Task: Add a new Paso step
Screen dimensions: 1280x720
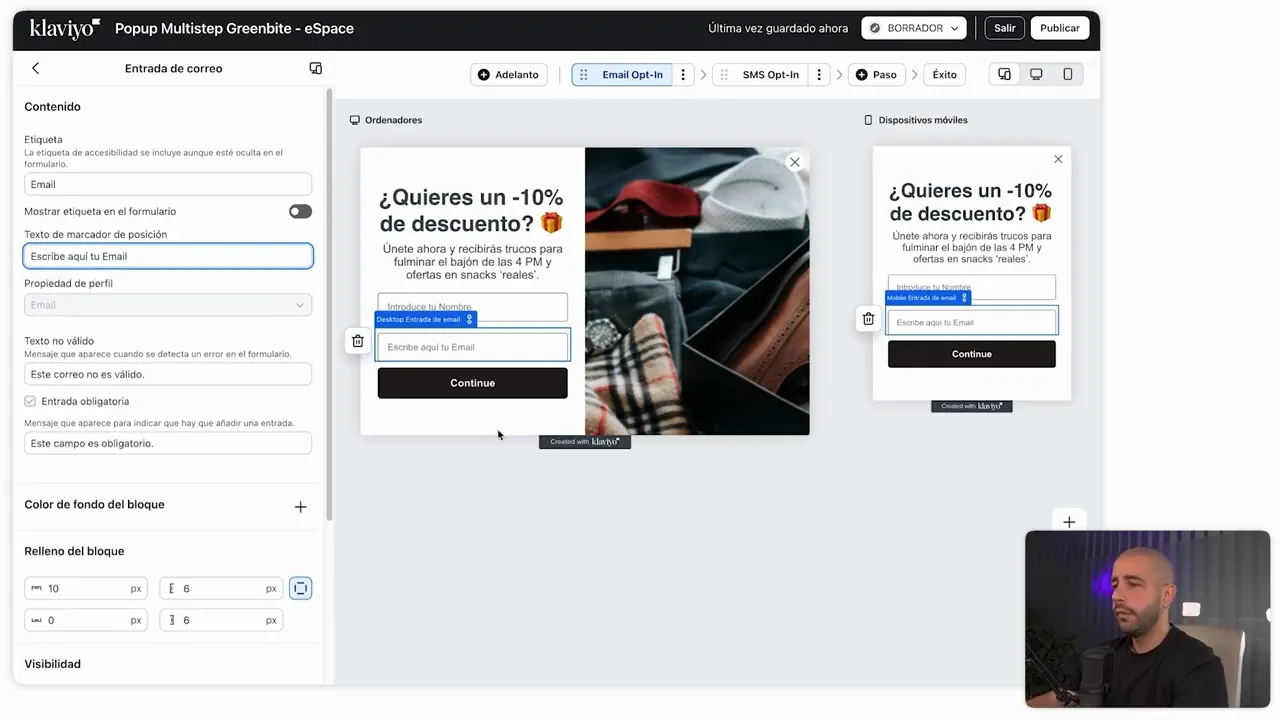Action: [x=876, y=74]
